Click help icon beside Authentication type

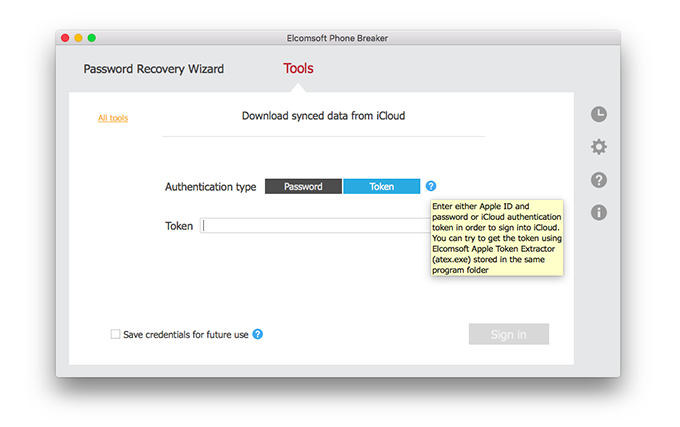click(x=431, y=186)
